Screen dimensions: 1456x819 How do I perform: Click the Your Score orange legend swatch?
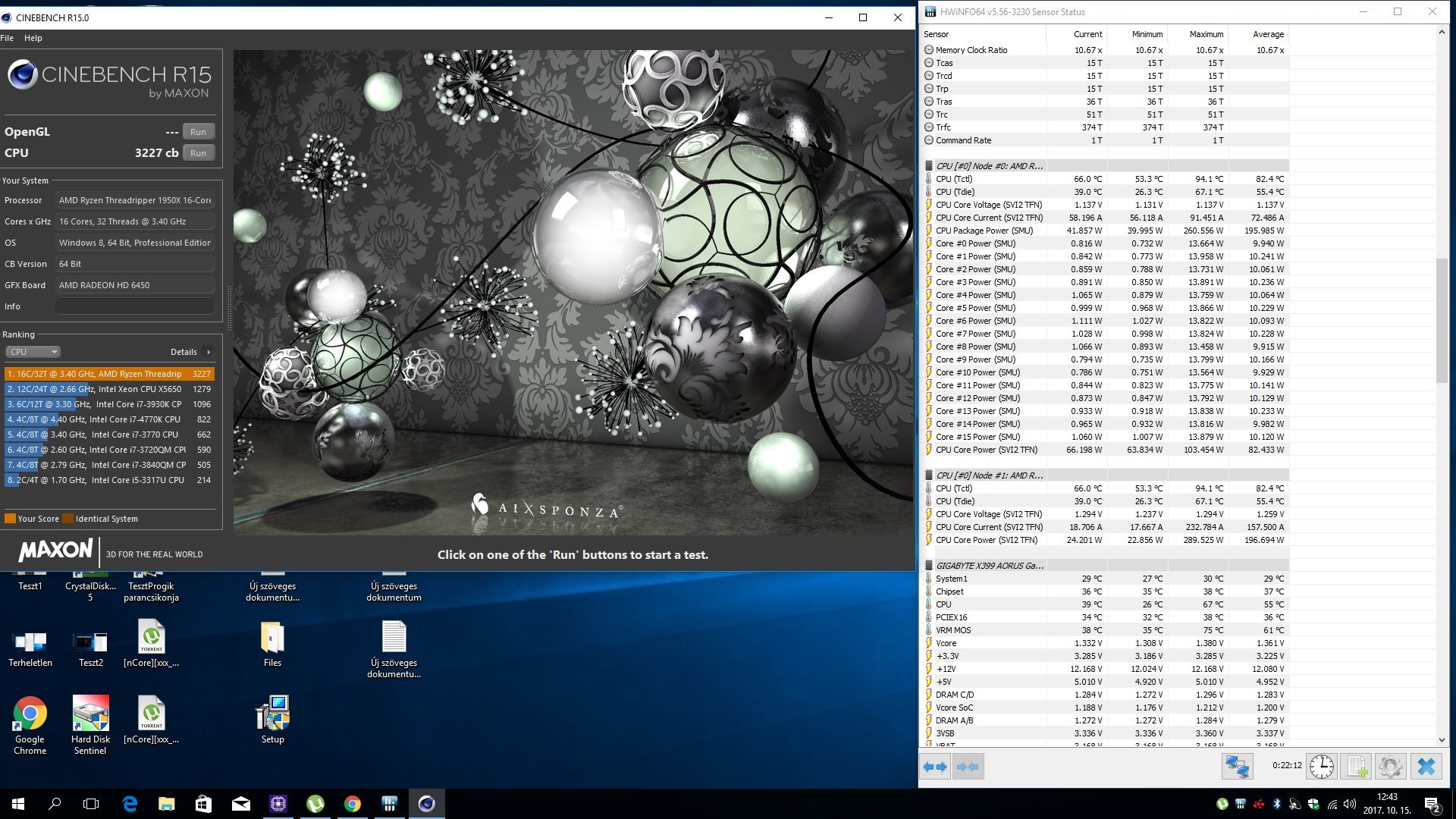[10, 519]
